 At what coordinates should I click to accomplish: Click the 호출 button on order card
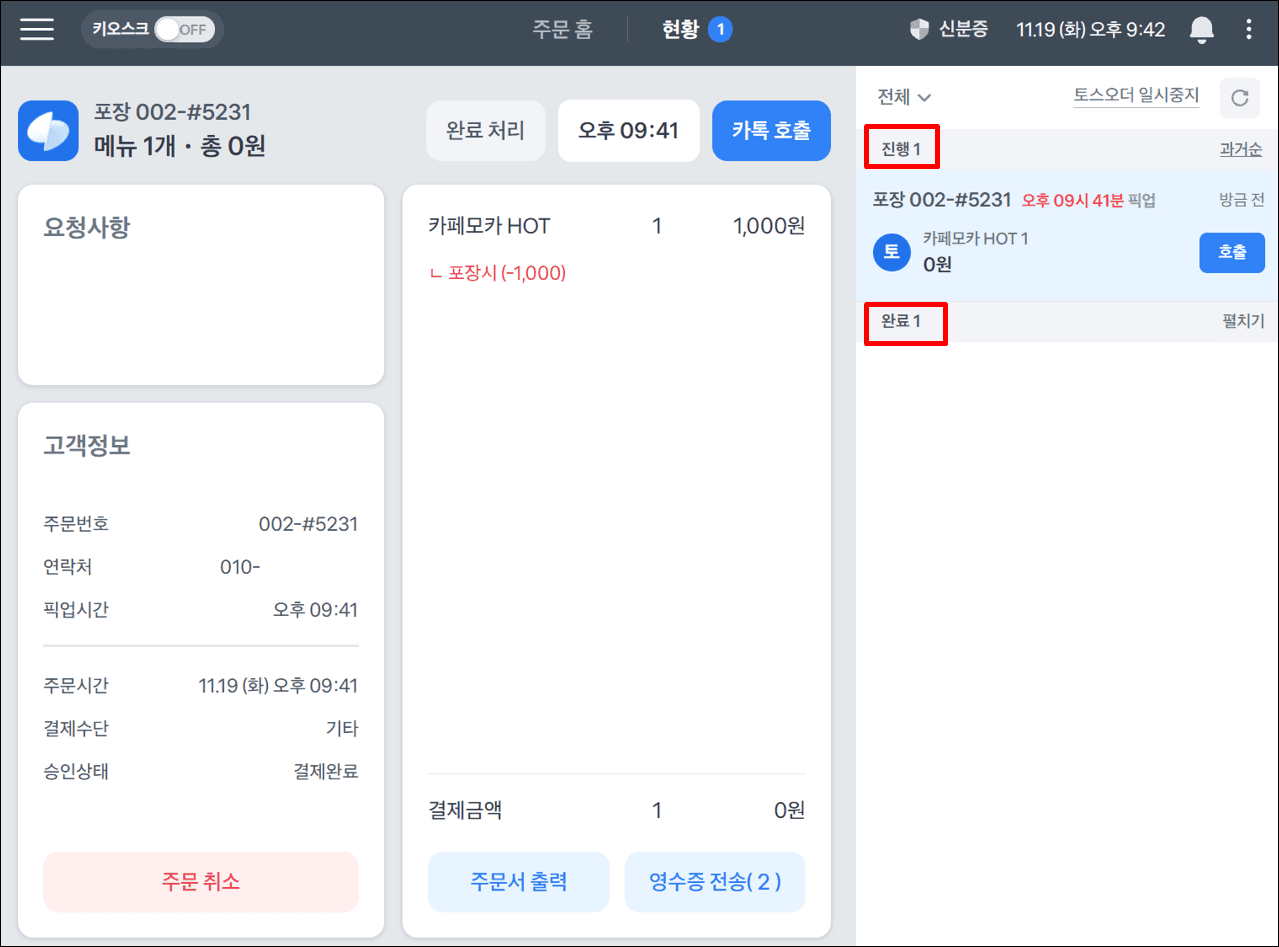1232,253
